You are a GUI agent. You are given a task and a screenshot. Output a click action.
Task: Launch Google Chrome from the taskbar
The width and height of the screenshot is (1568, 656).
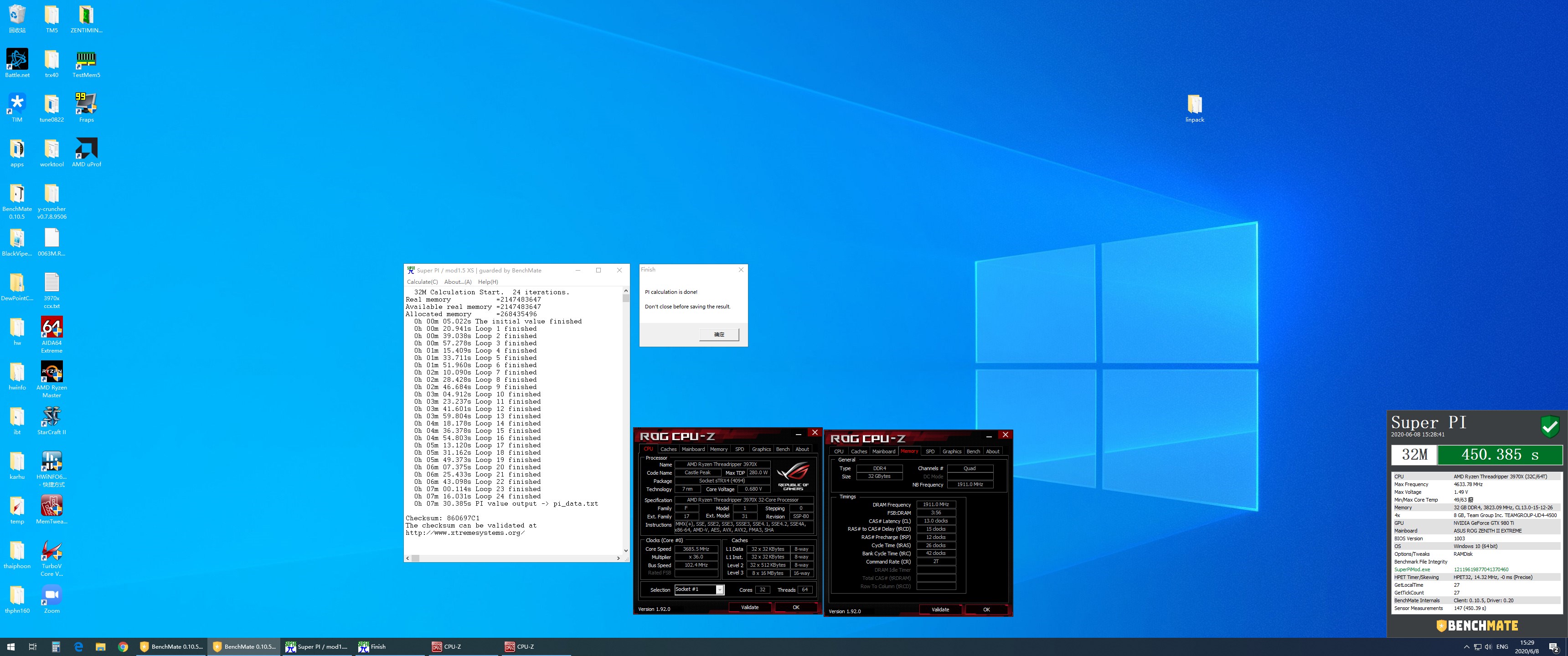click(x=123, y=647)
